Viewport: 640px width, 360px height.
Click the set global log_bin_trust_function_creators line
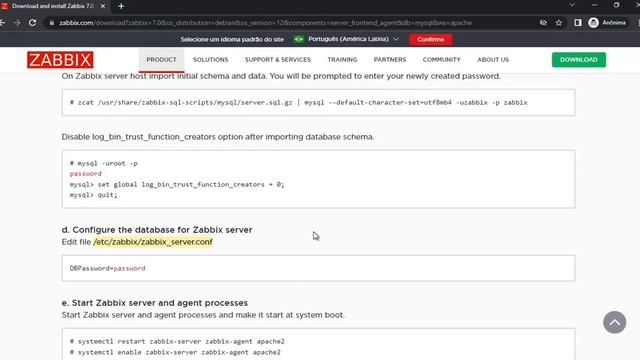177,184
